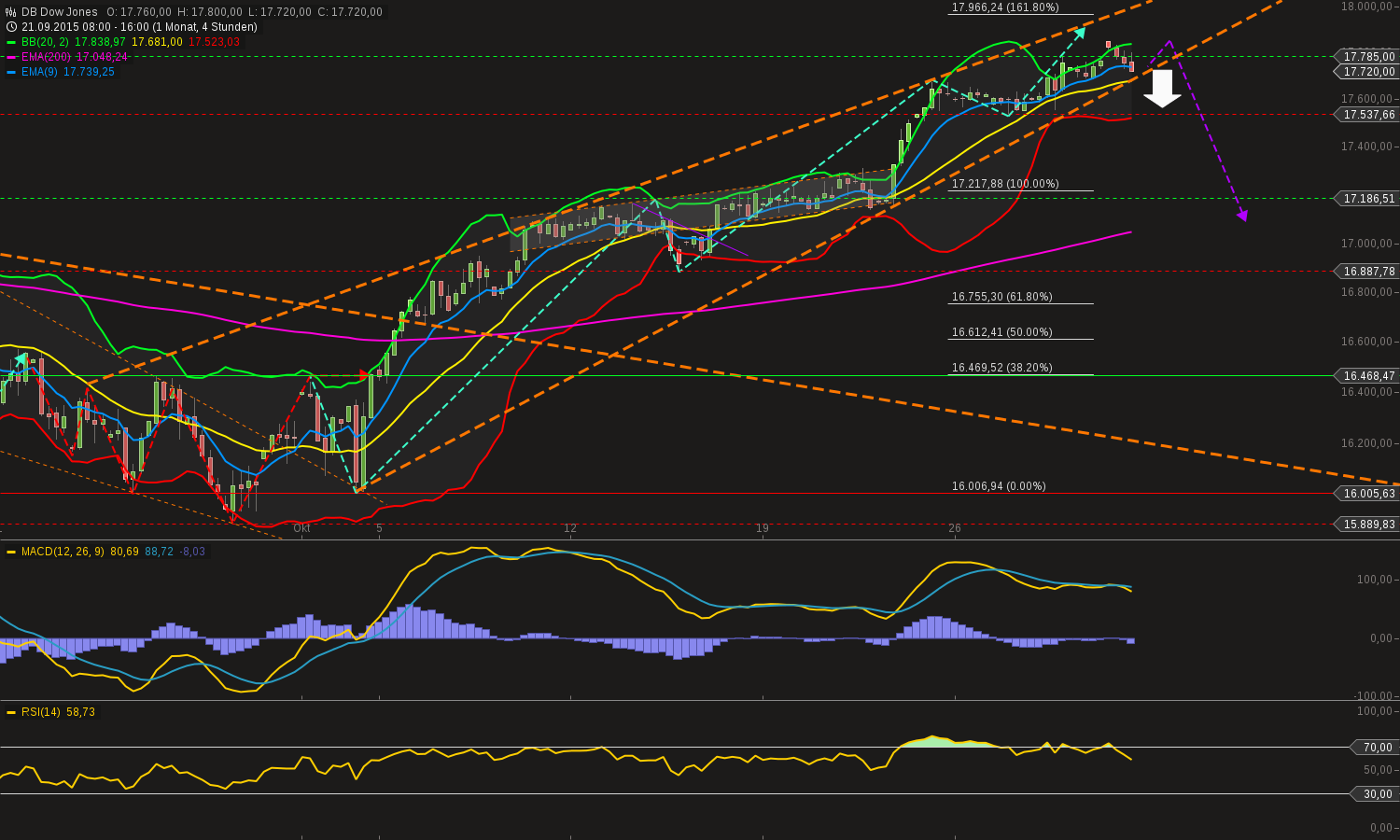This screenshot has width=1400, height=840.
Task: Click the yellow RSI(14) legend marker
Action: tap(11, 712)
